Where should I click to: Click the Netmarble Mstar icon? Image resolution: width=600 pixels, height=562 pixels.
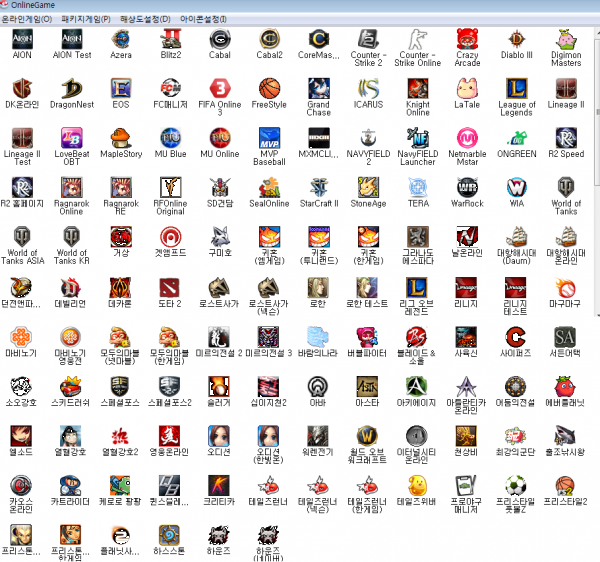point(467,138)
